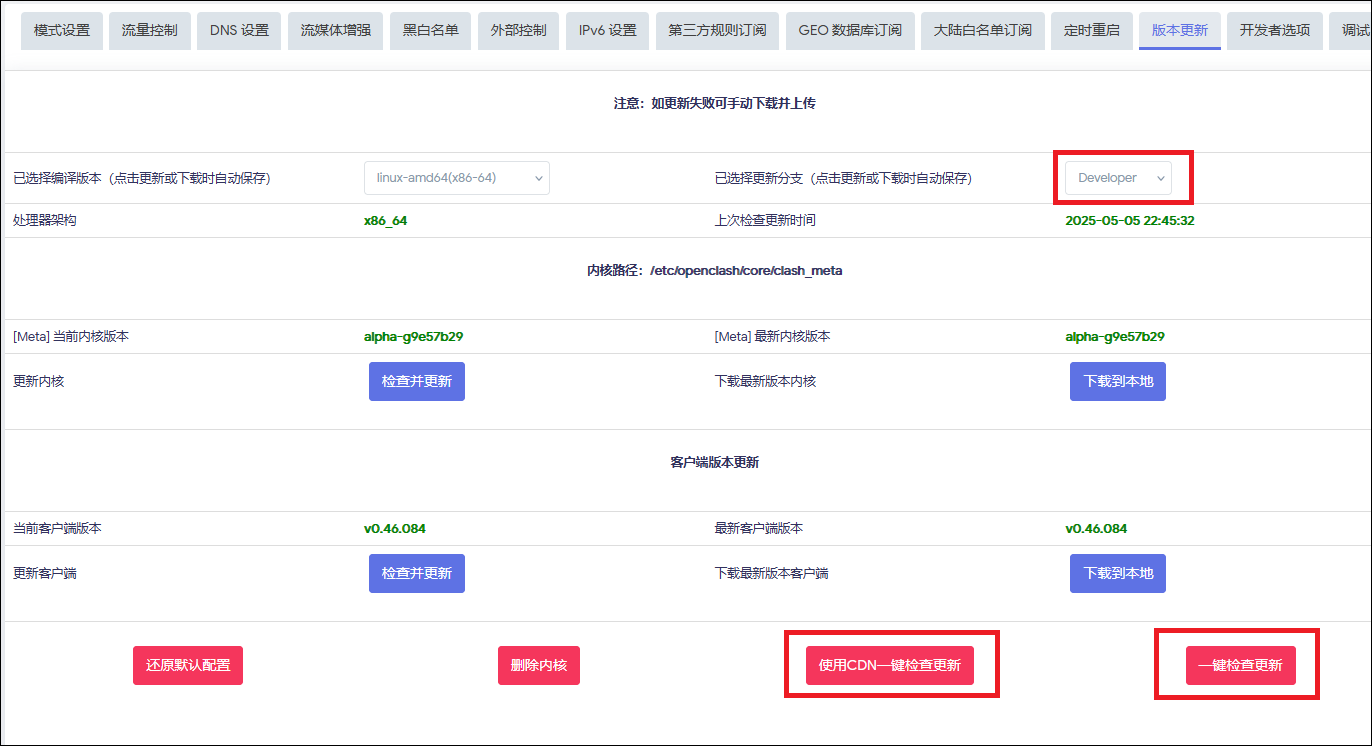Switch to the 黑白名单 tab
This screenshot has height=746, width=1372.
click(x=430, y=30)
